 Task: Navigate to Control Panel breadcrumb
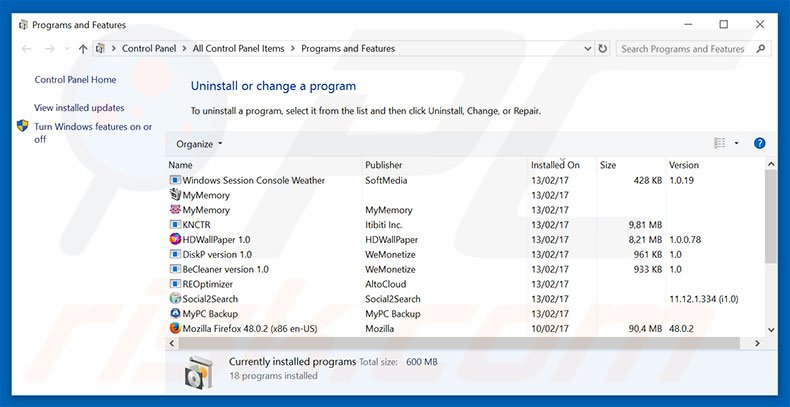(x=149, y=49)
